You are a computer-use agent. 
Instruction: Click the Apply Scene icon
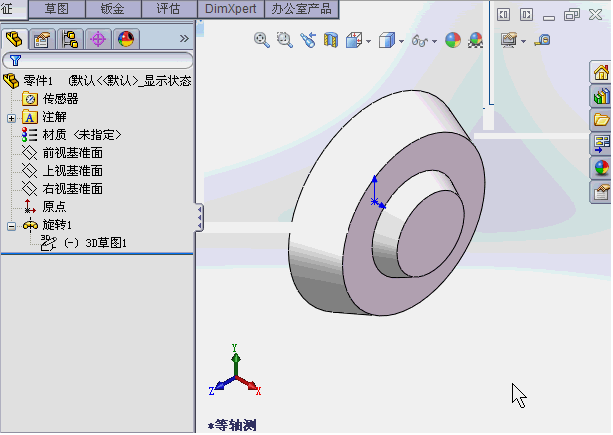point(475,40)
